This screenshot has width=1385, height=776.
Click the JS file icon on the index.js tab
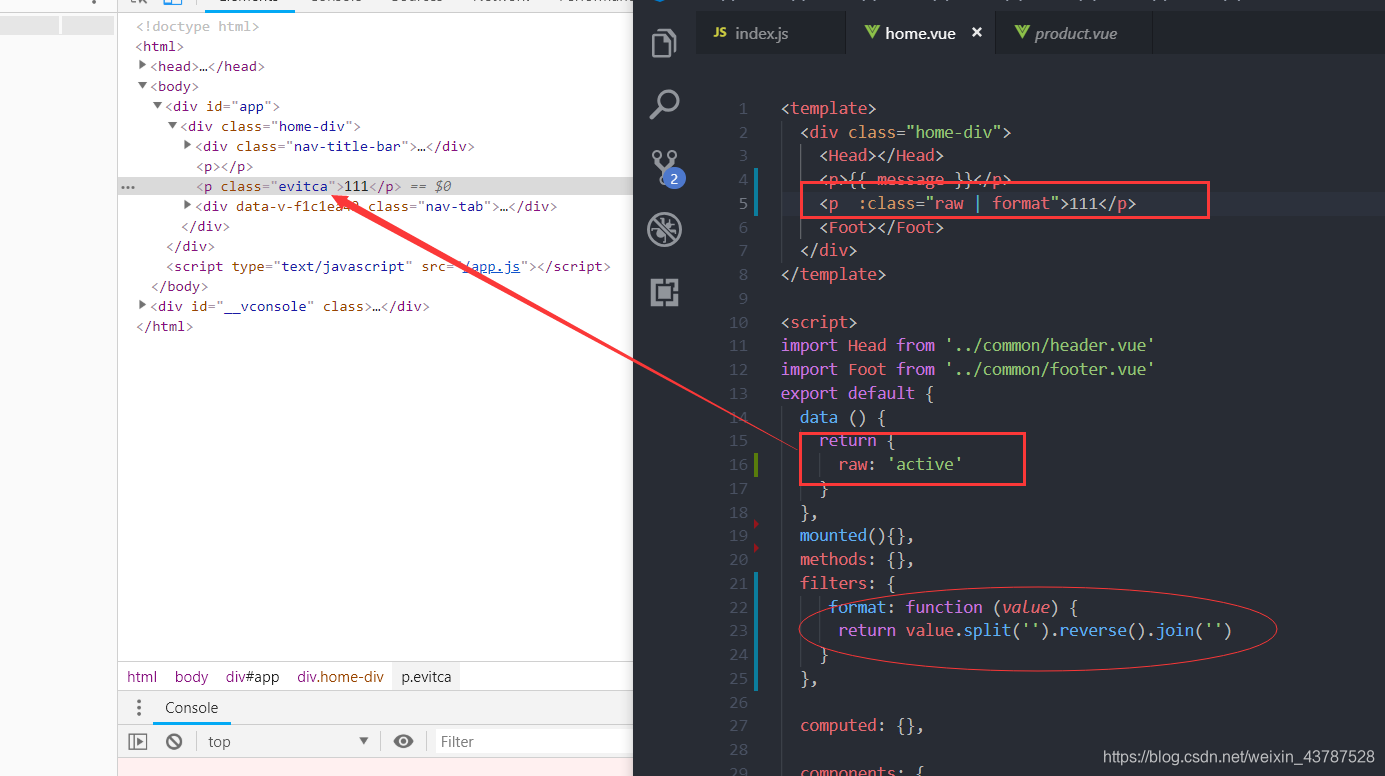720,33
